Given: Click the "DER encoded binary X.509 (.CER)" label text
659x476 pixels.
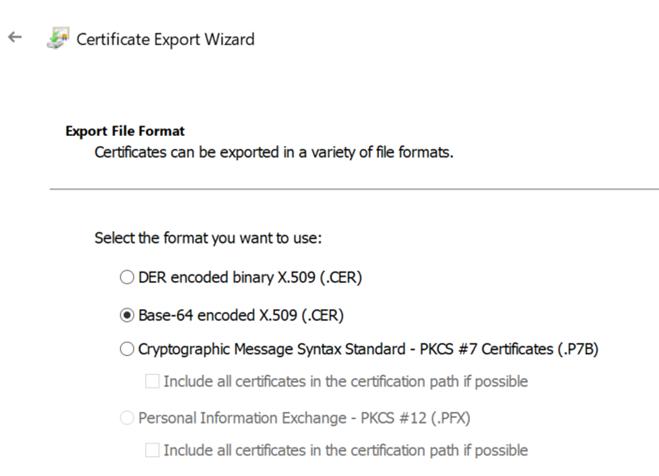Looking at the screenshot, I should pyautogui.click(x=241, y=276).
